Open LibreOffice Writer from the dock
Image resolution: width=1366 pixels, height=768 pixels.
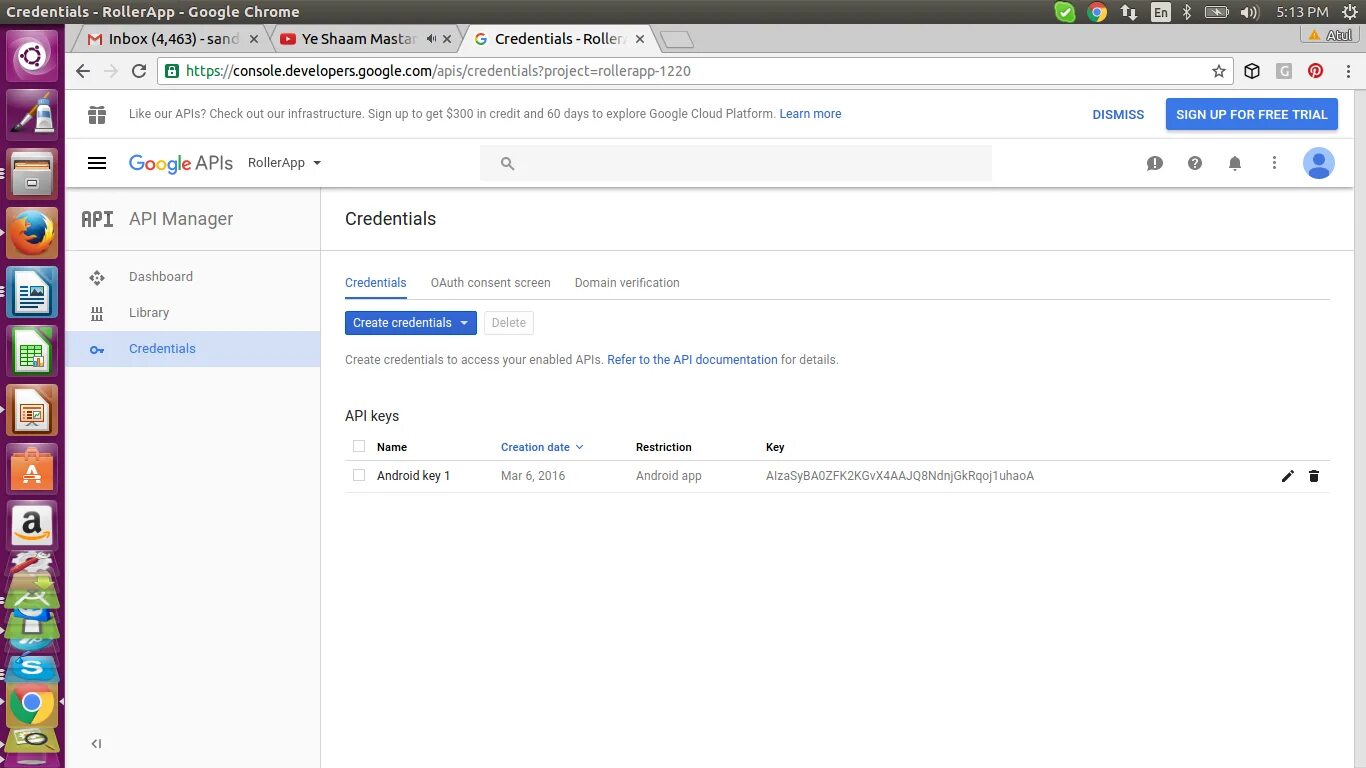[32, 292]
